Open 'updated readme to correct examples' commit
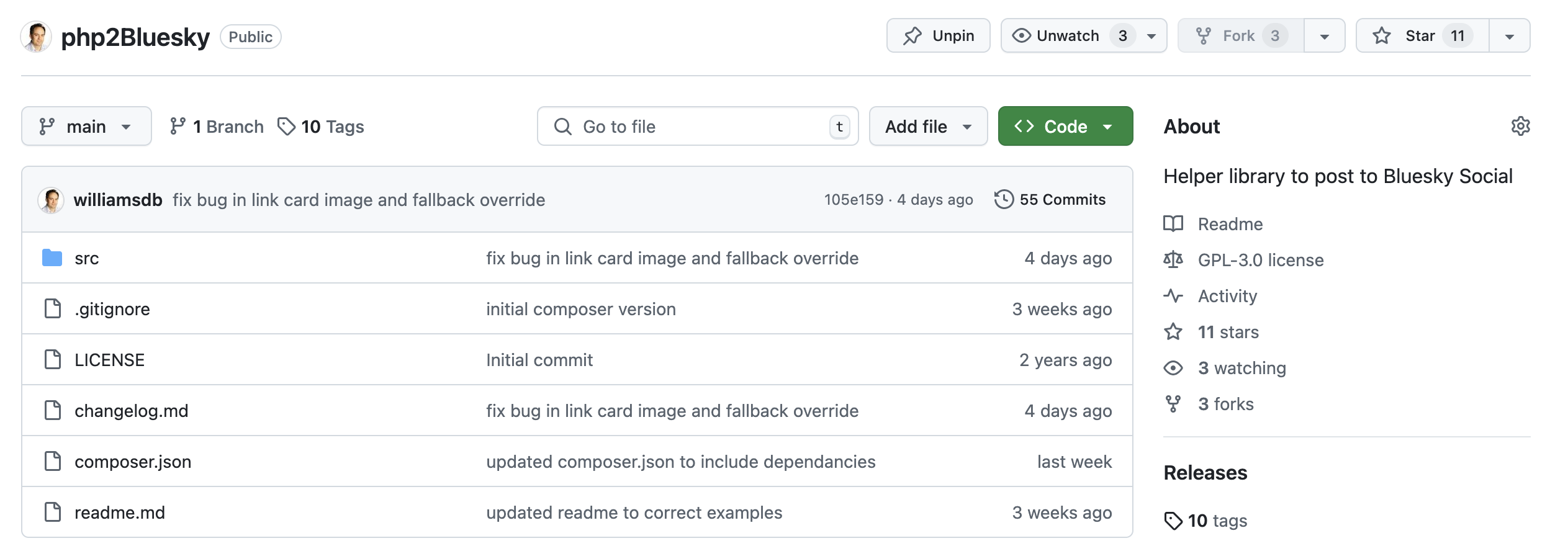 click(634, 512)
